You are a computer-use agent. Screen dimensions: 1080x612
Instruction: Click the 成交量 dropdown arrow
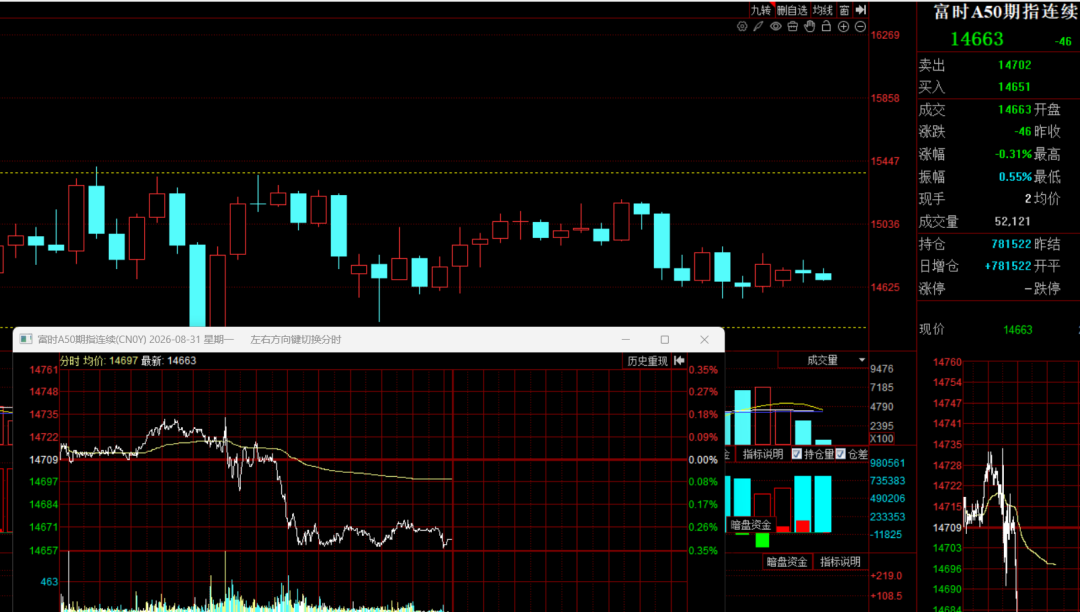click(x=862, y=360)
